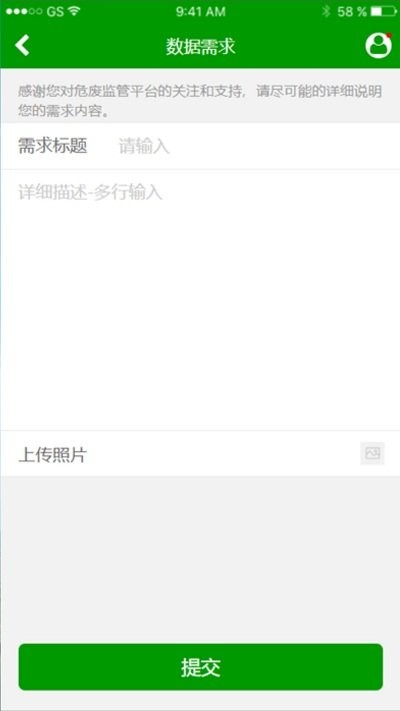The width and height of the screenshot is (400, 711).
Task: Focus the 需求标题 请输入 field
Action: pos(200,146)
